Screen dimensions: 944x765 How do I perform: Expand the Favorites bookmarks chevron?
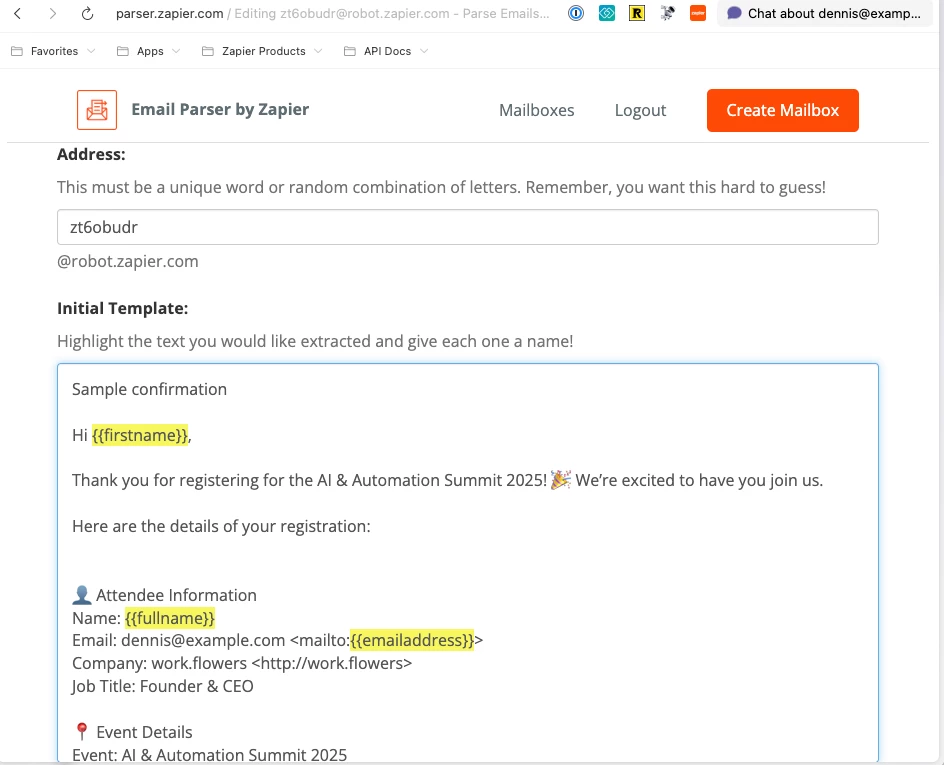[91, 51]
